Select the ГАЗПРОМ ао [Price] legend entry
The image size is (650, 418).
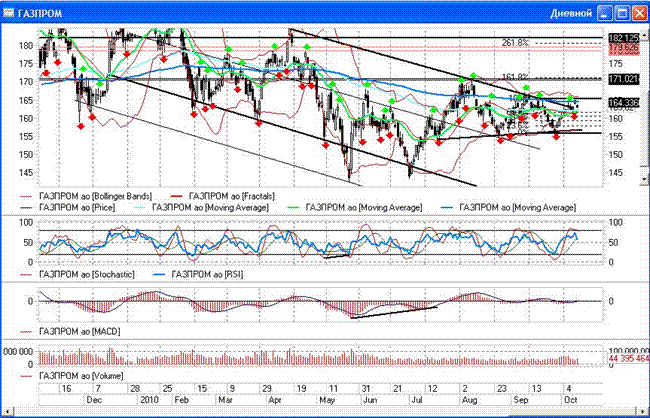pos(68,207)
